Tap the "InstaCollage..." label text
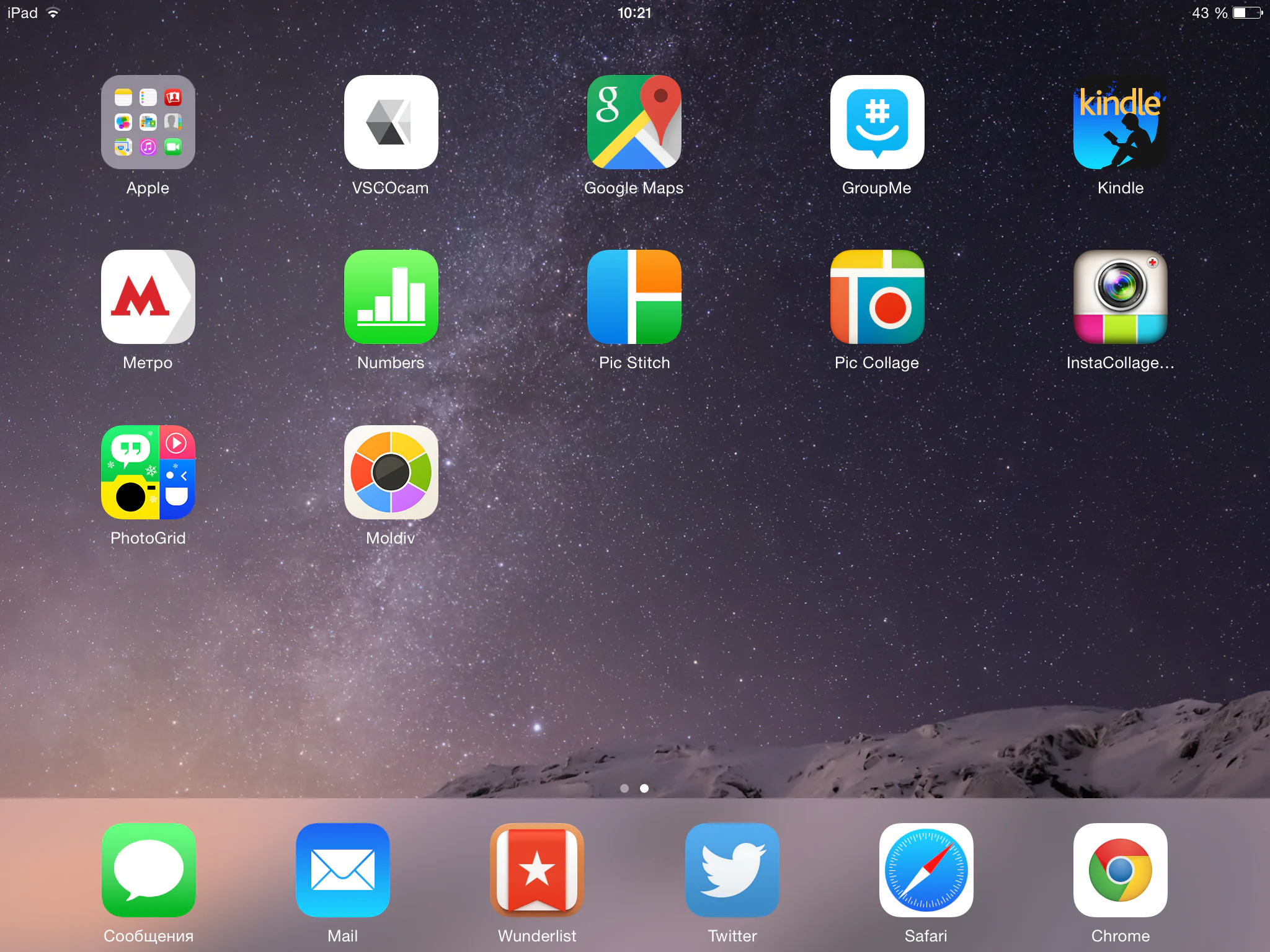The image size is (1270, 952). 1120,363
